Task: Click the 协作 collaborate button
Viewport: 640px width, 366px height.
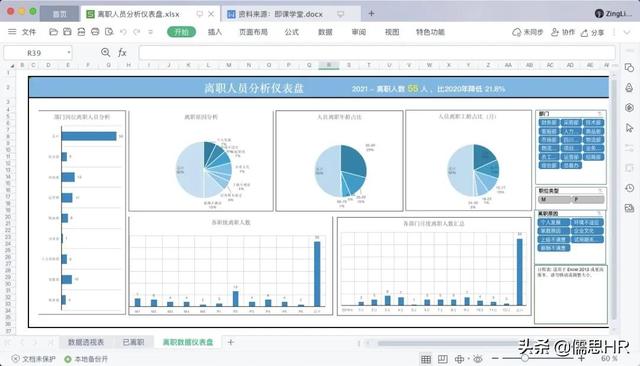Action: coord(563,32)
